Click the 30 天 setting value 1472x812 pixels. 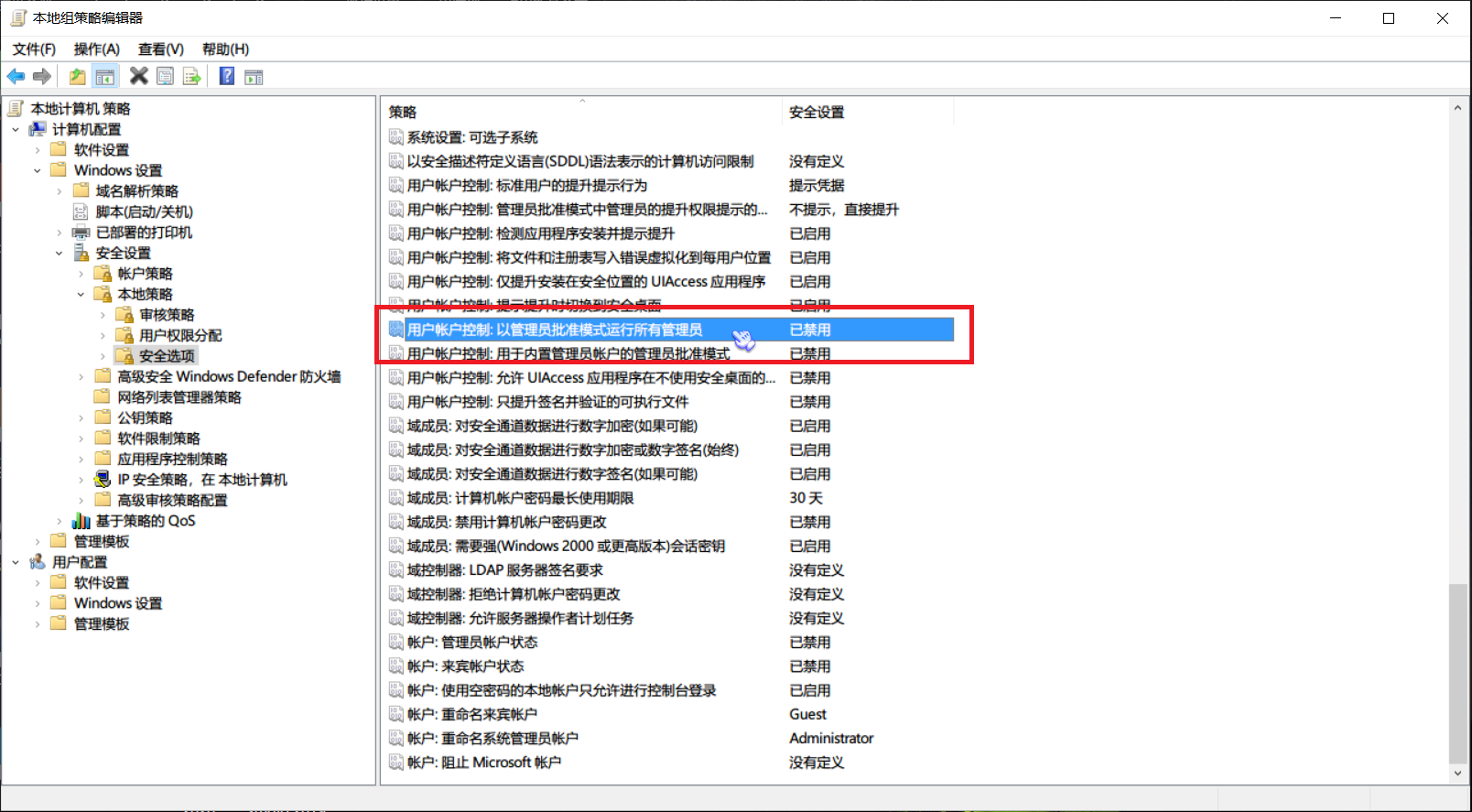pos(806,498)
